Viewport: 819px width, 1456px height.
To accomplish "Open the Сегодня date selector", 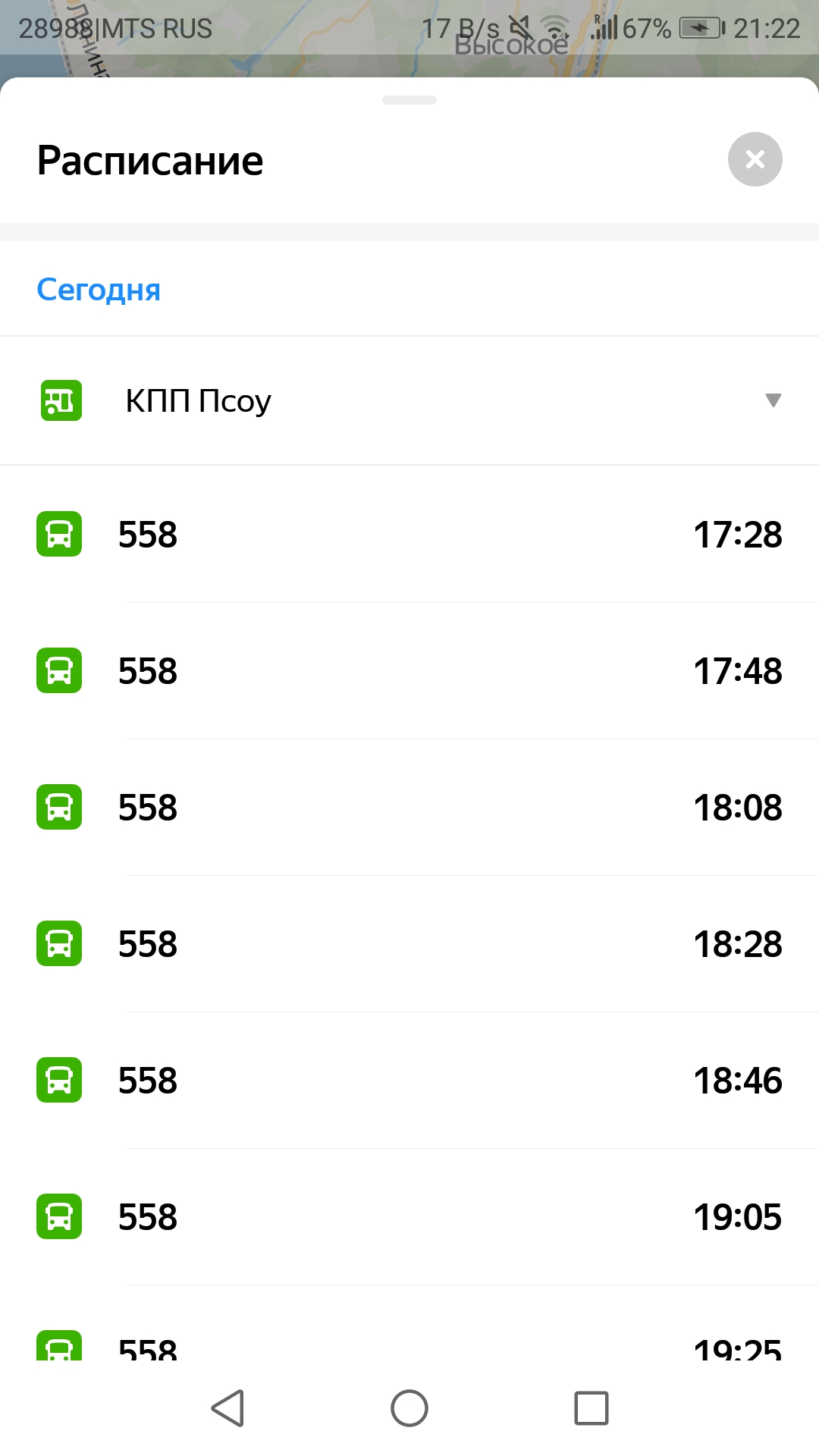I will point(99,289).
